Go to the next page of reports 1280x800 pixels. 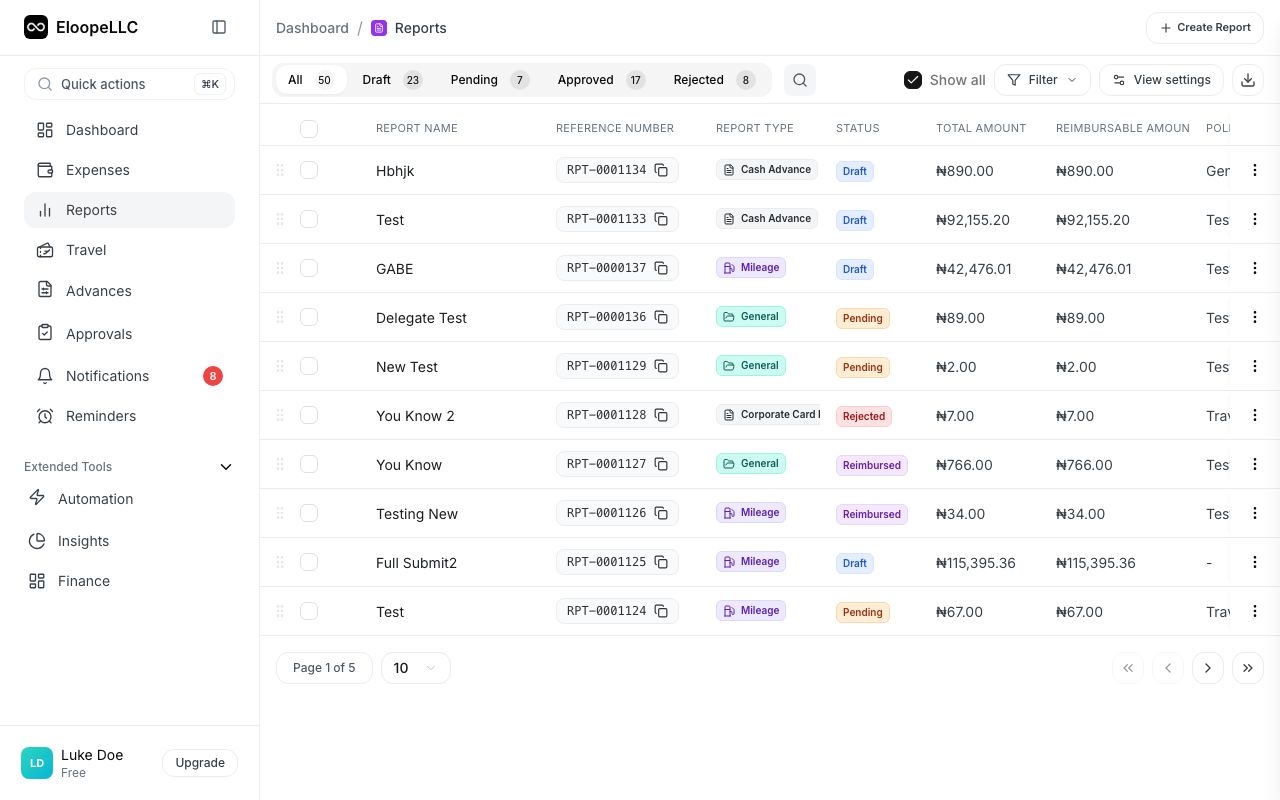click(x=1208, y=668)
